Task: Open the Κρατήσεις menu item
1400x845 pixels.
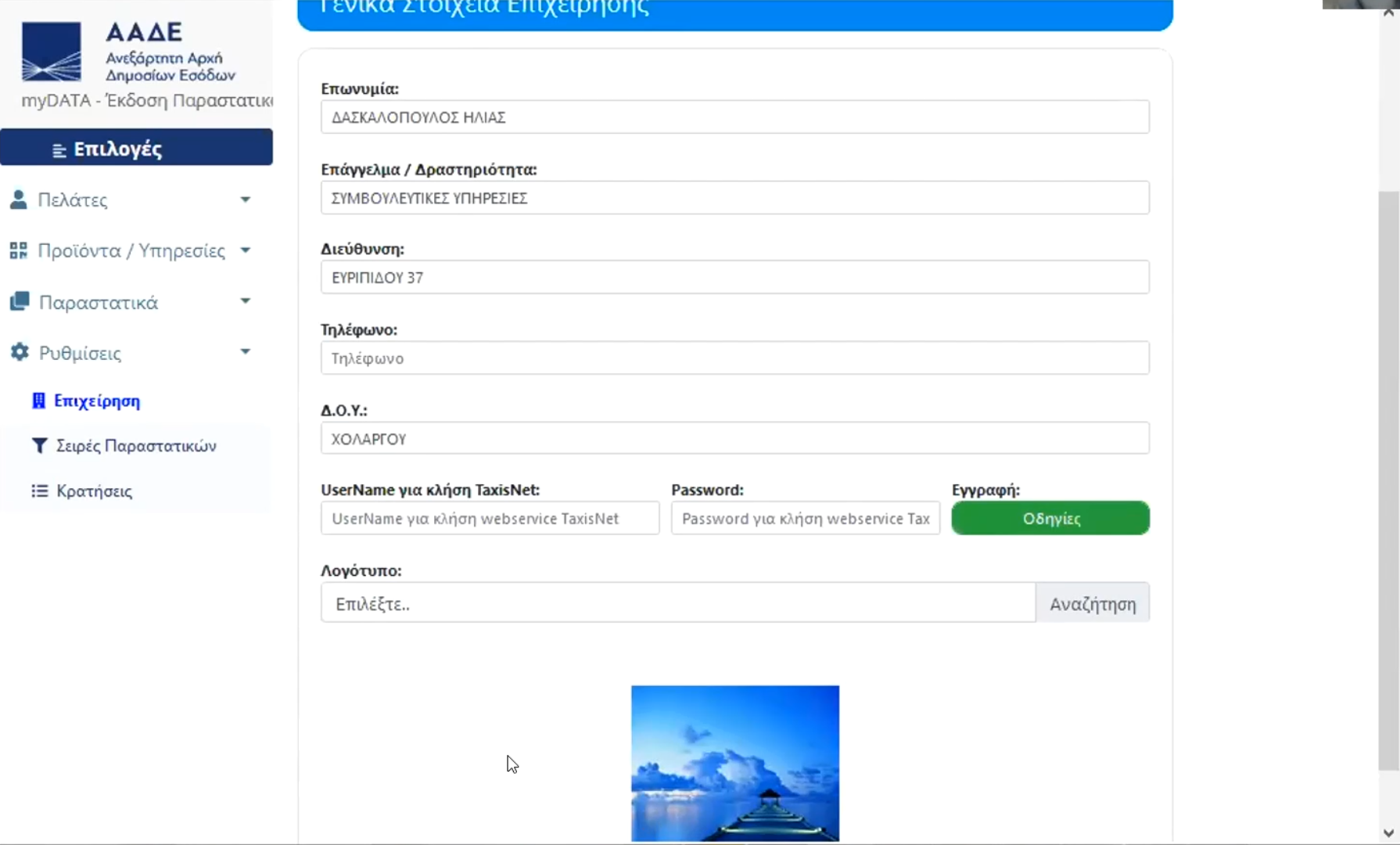Action: tap(94, 491)
